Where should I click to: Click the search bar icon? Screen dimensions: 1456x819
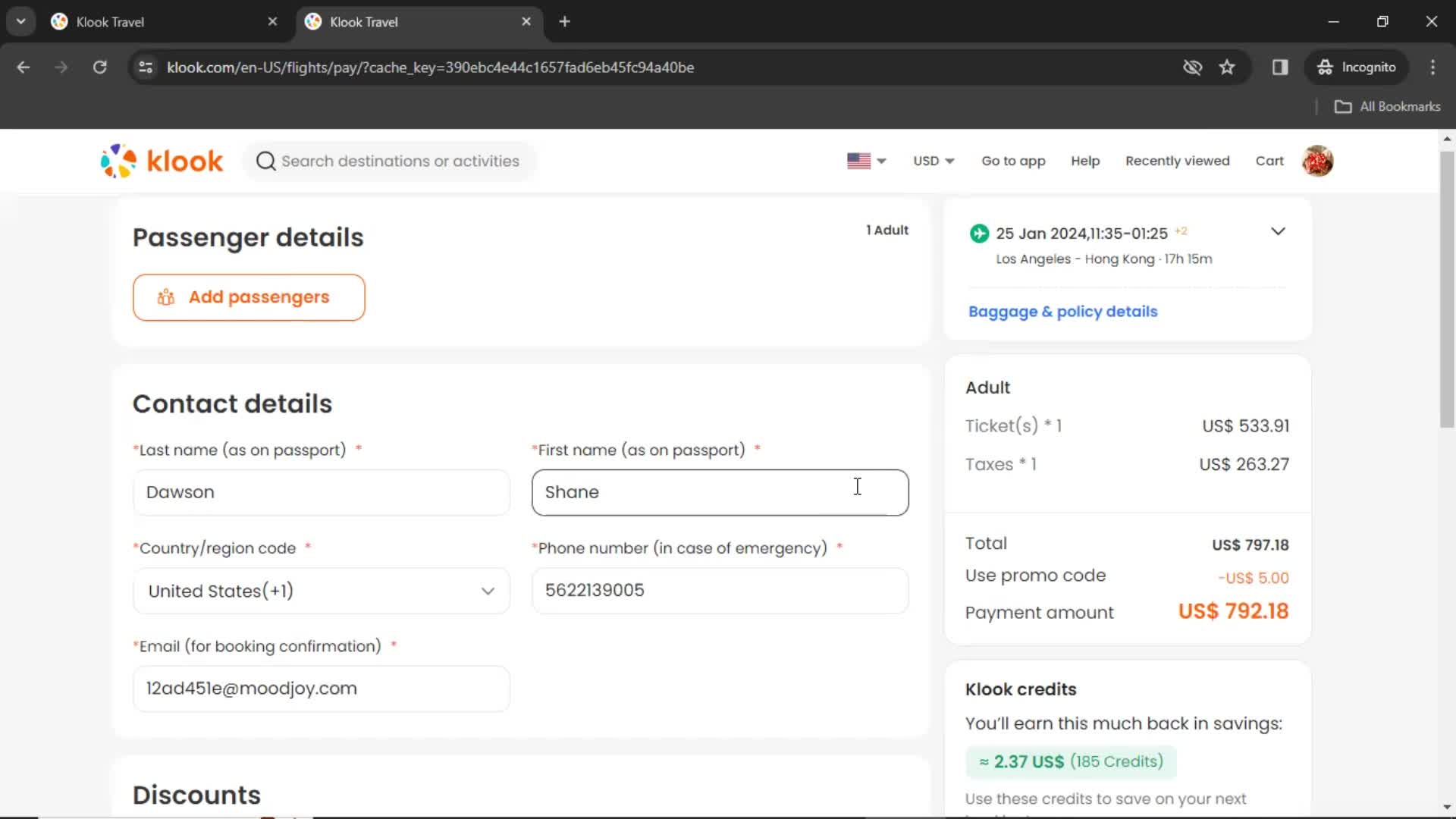[x=266, y=161]
